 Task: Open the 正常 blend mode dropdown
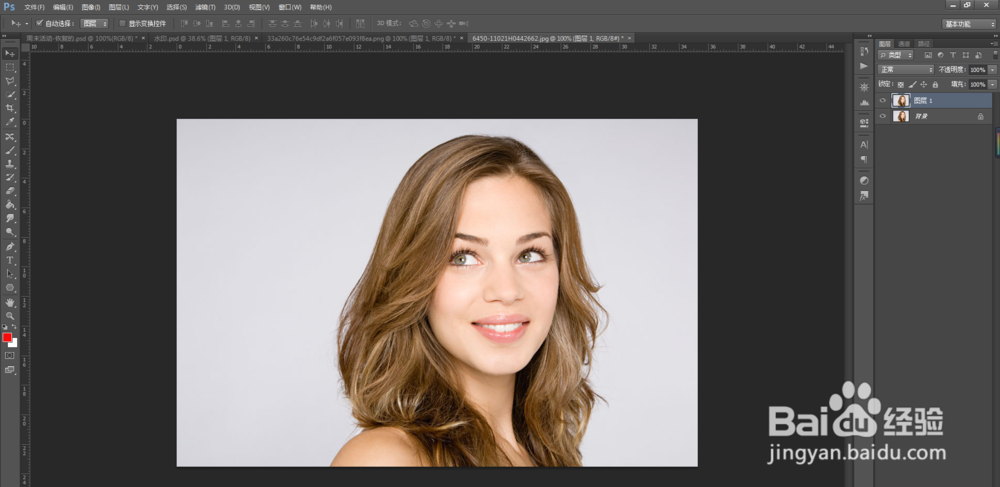[x=906, y=69]
